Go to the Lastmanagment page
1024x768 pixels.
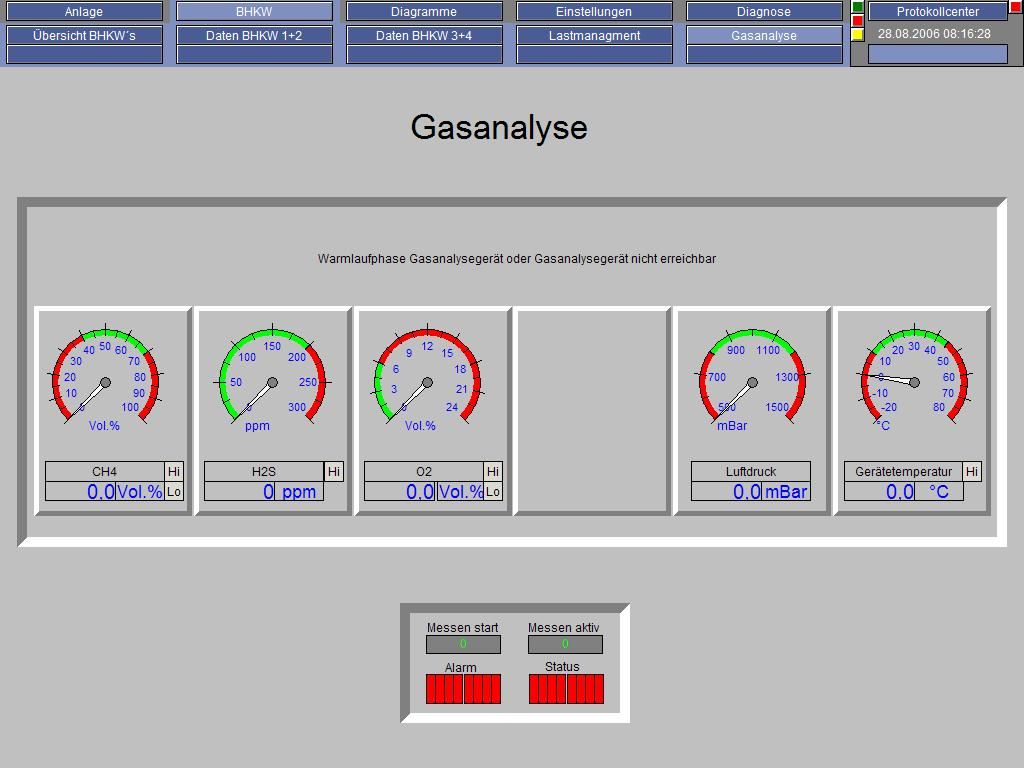coord(594,35)
